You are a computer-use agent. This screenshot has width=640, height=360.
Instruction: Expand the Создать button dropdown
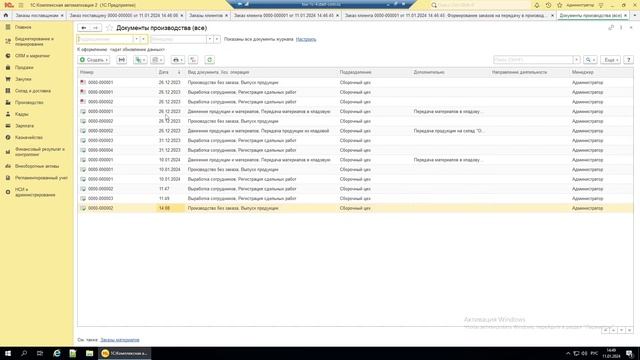tap(107, 60)
